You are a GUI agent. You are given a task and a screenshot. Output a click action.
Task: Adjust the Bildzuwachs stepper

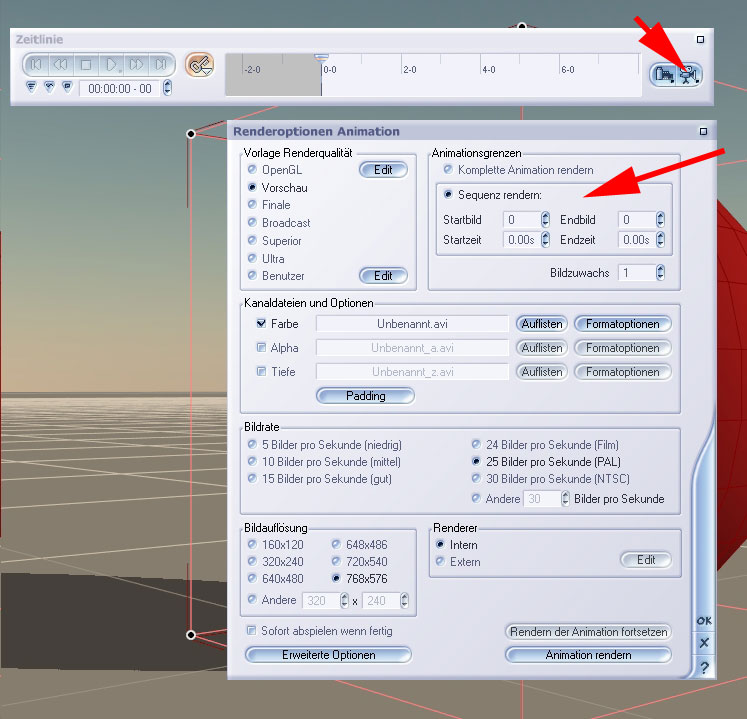click(660, 273)
